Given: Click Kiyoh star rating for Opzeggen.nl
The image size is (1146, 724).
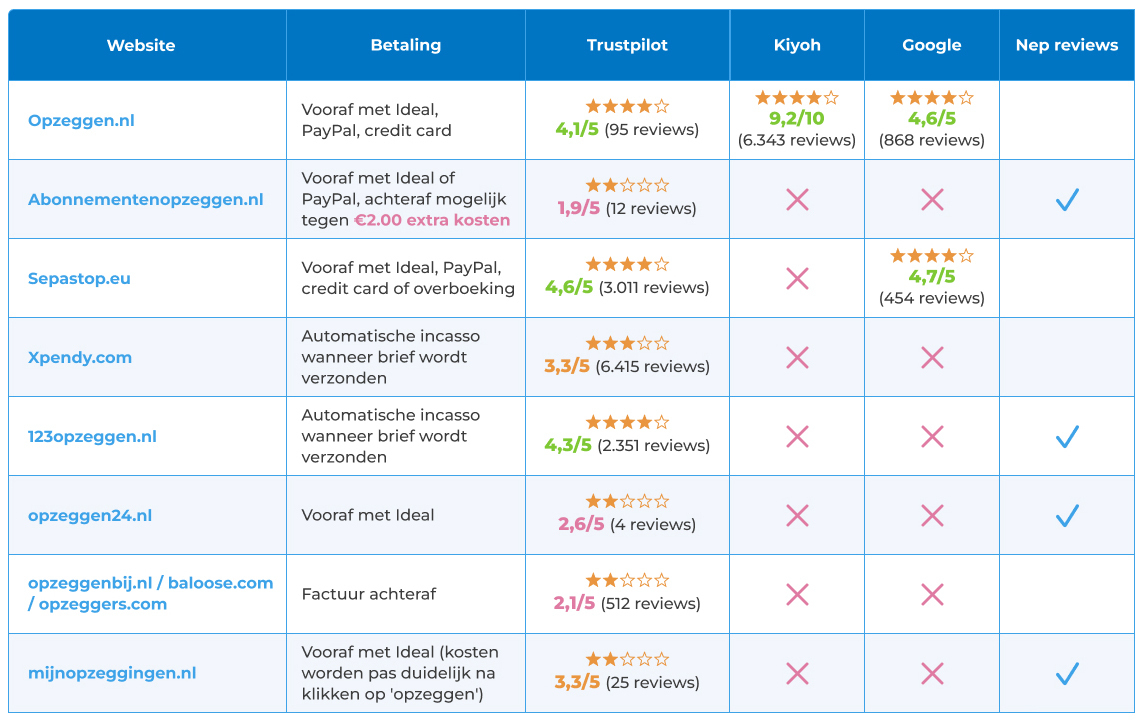Looking at the screenshot, I should click(797, 98).
